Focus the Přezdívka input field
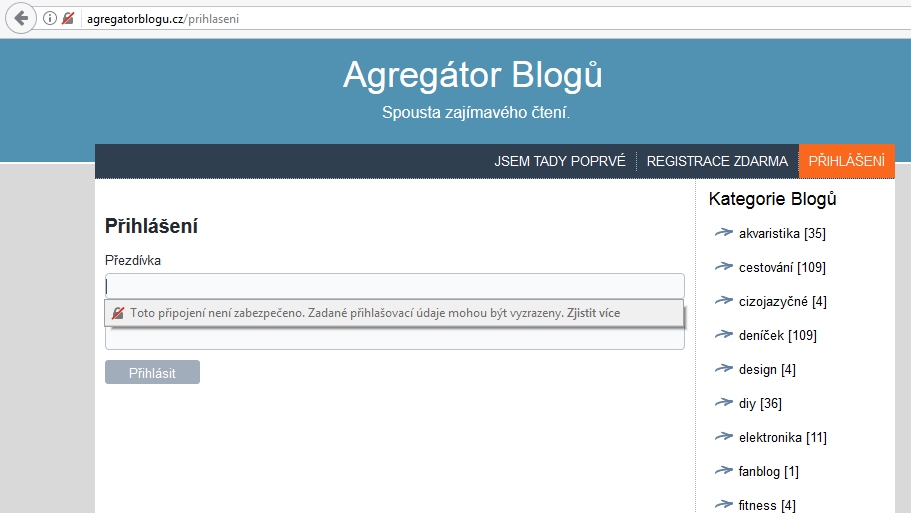 coord(394,285)
